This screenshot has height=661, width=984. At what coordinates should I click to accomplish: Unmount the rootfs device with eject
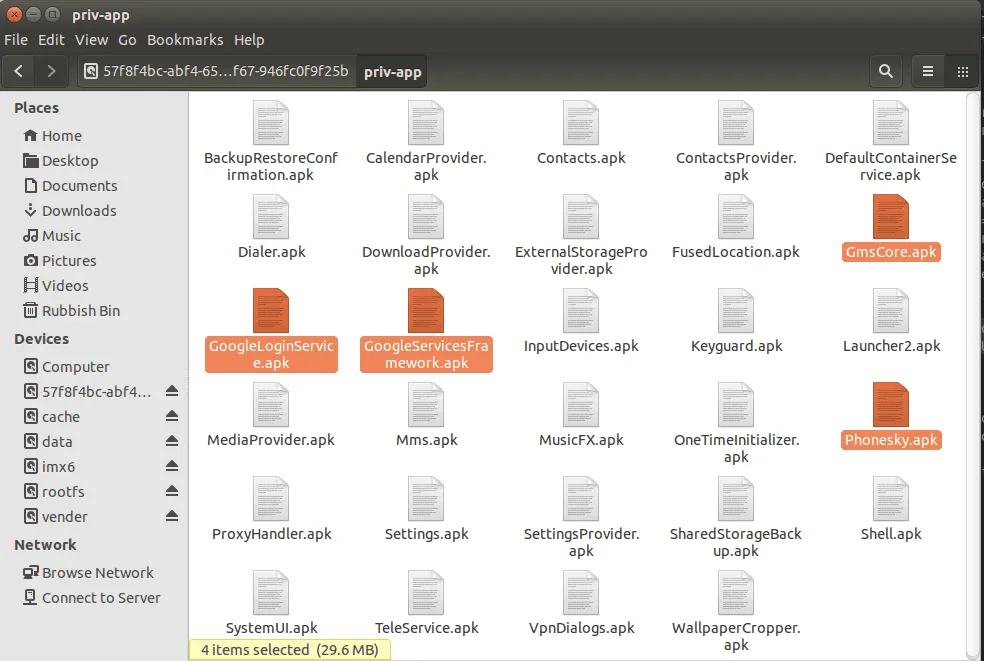(x=172, y=492)
